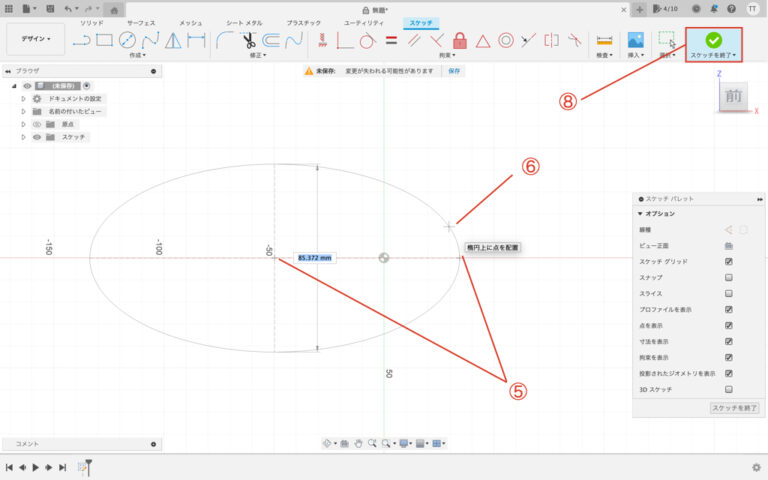Click the スケッチを終了 button in palette

tap(734, 408)
